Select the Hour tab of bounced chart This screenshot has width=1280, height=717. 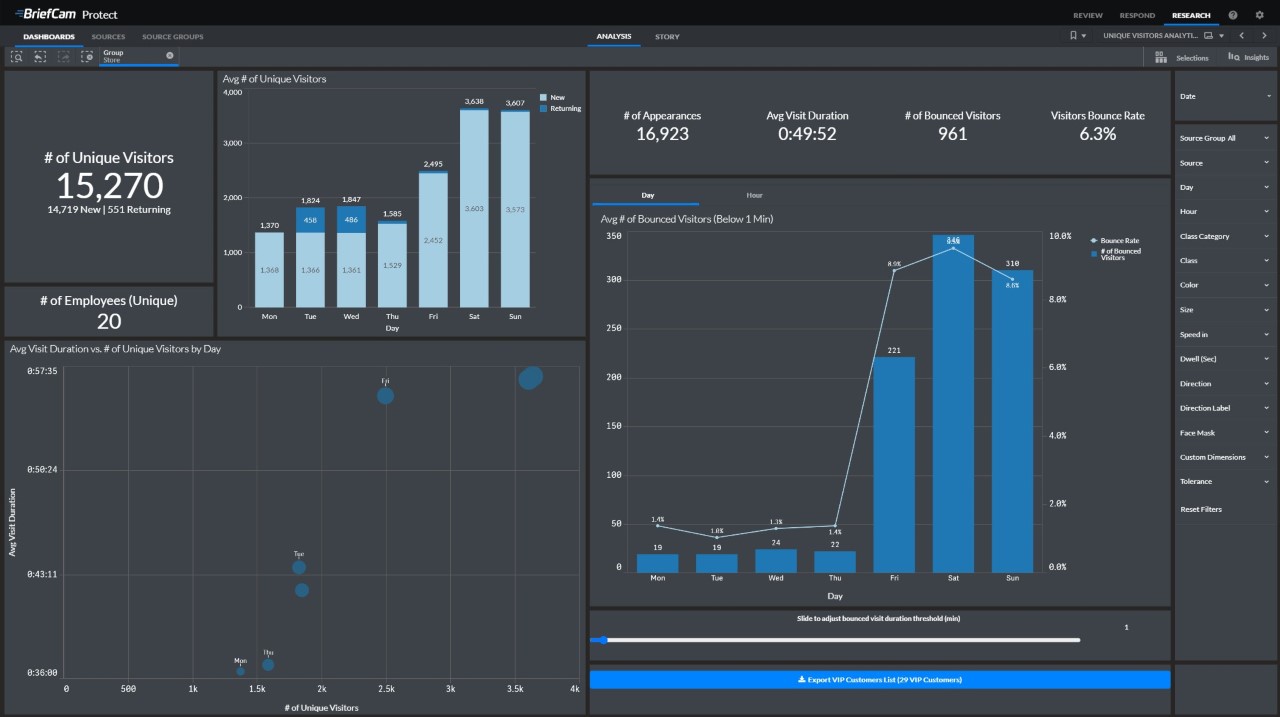pos(754,195)
